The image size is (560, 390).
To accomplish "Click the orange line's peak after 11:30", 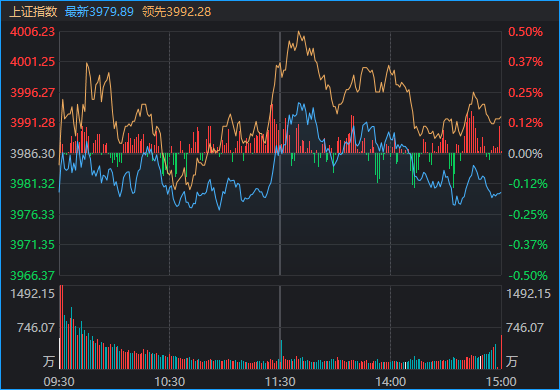I will [x=299, y=32].
